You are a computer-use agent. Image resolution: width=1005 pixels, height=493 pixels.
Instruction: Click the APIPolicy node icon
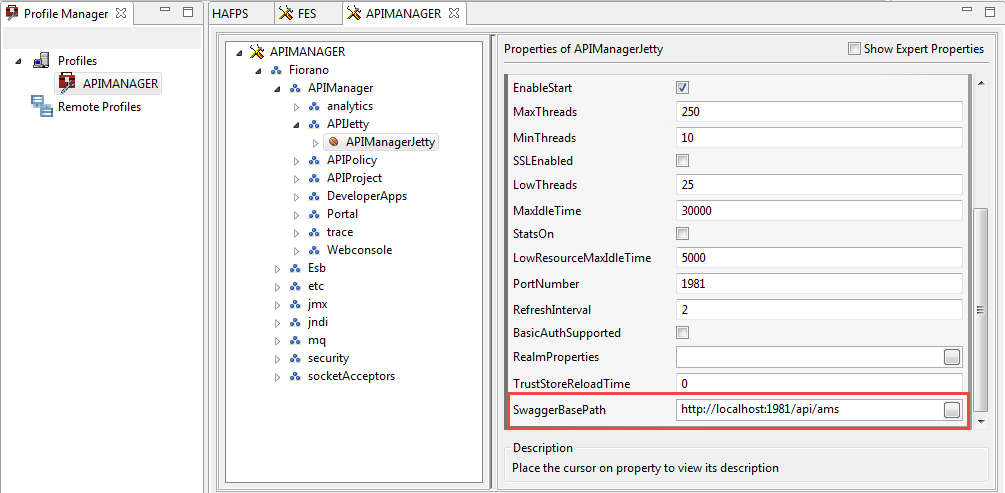[x=314, y=160]
